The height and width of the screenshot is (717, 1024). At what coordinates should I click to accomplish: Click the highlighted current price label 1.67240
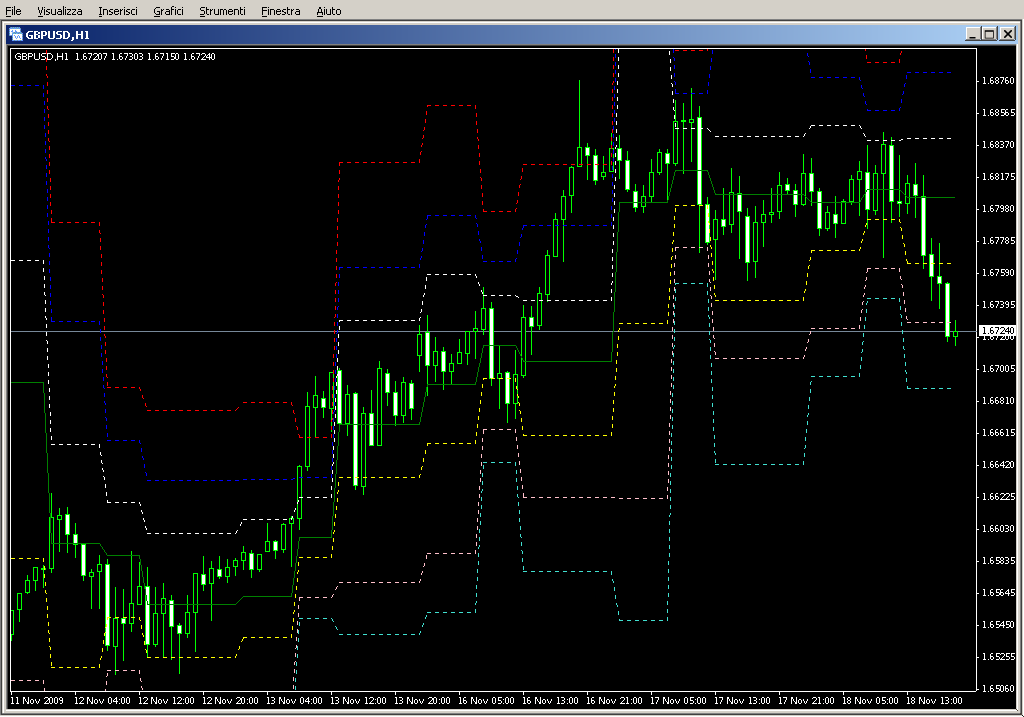coord(996,331)
